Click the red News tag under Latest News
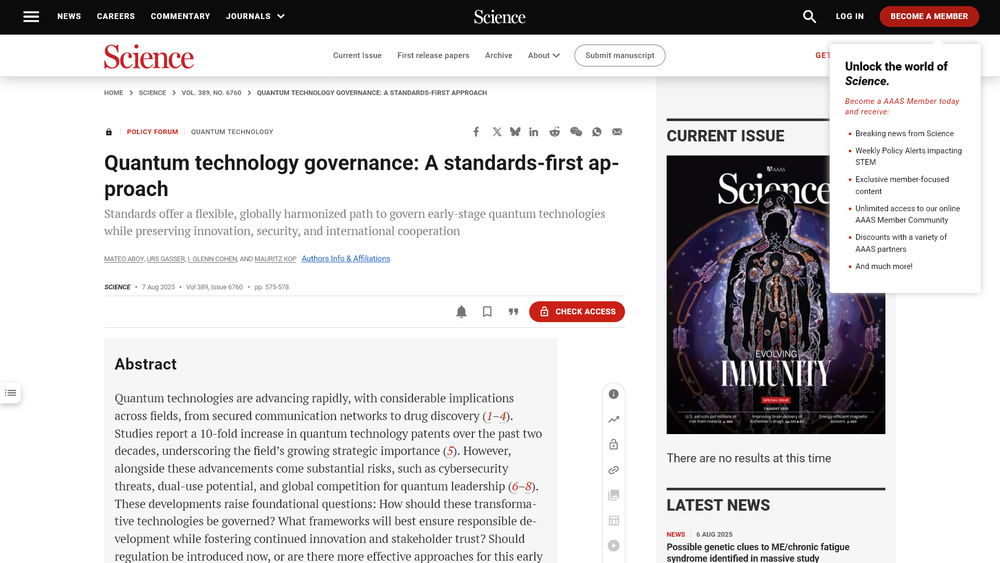This screenshot has height=563, width=1000. [675, 535]
